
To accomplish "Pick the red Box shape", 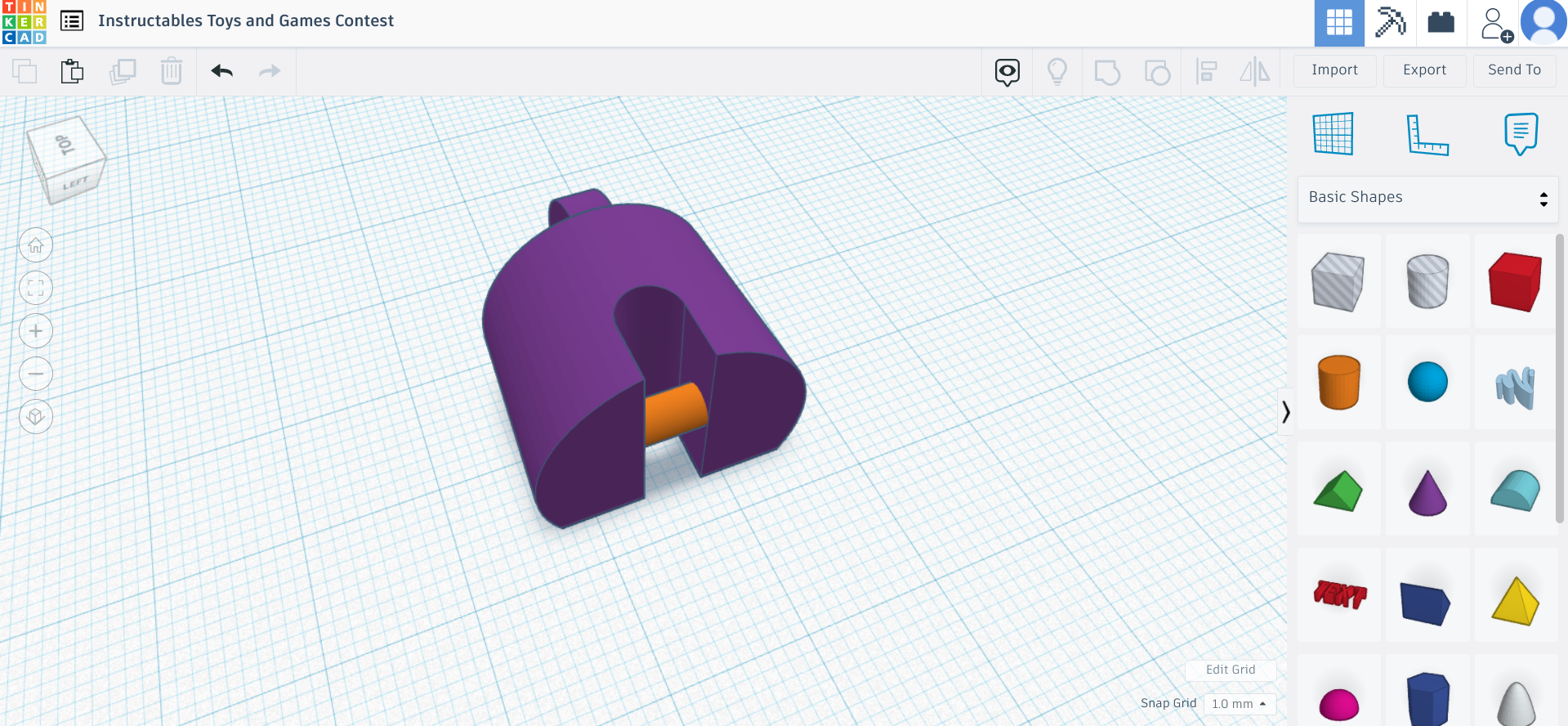I will [1516, 281].
